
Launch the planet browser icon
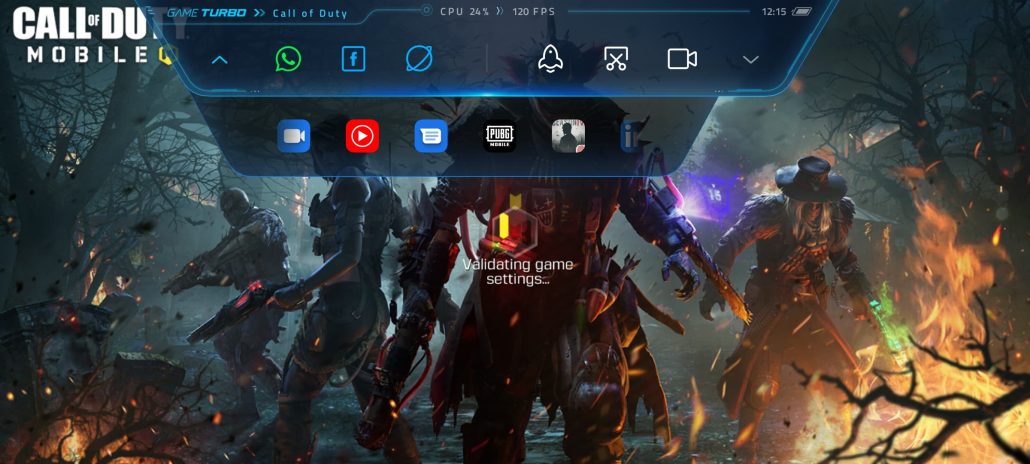coord(419,59)
